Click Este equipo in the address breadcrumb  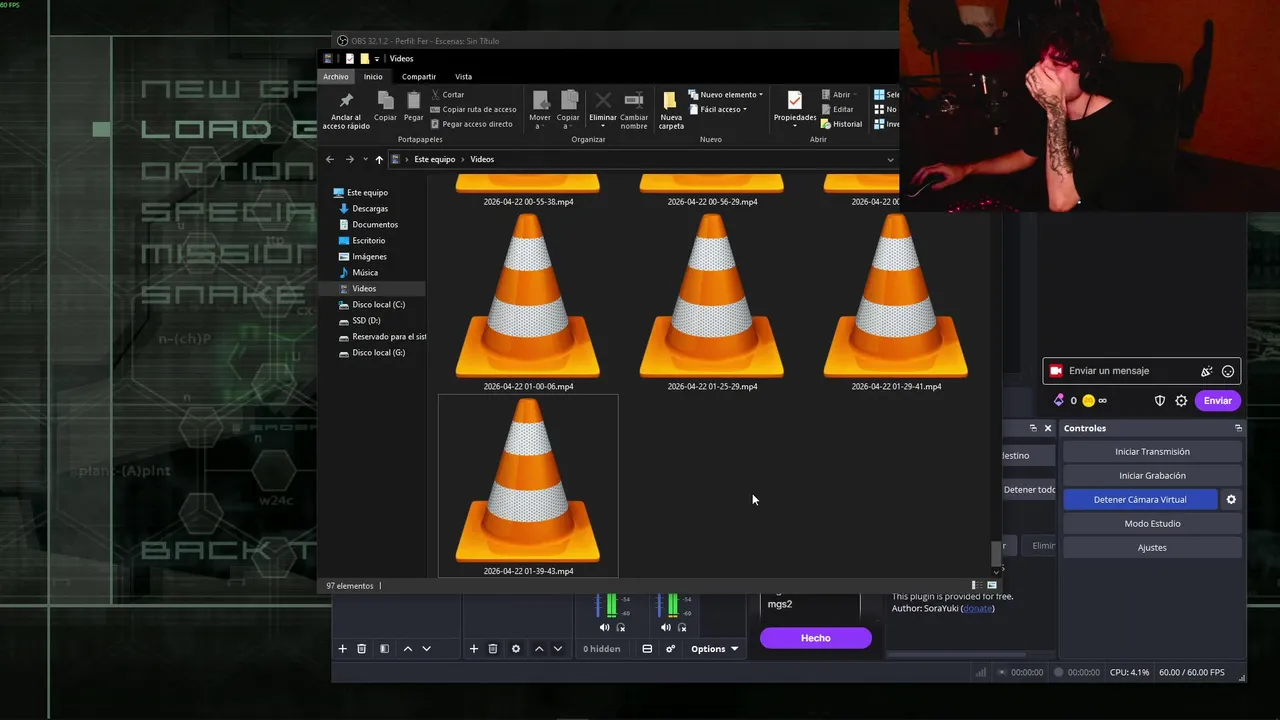pyautogui.click(x=434, y=159)
